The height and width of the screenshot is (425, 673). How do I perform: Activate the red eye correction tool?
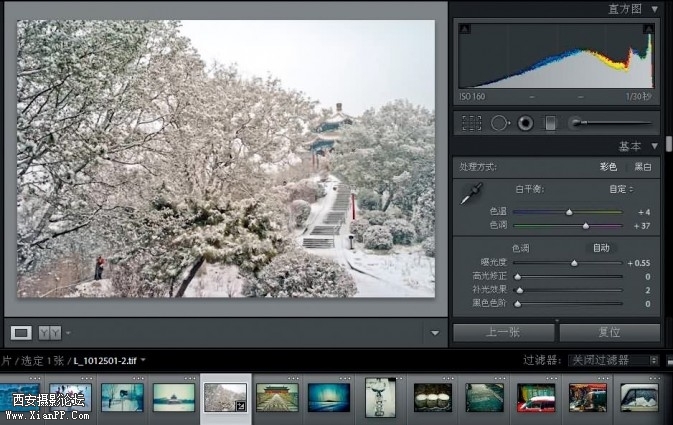click(524, 123)
